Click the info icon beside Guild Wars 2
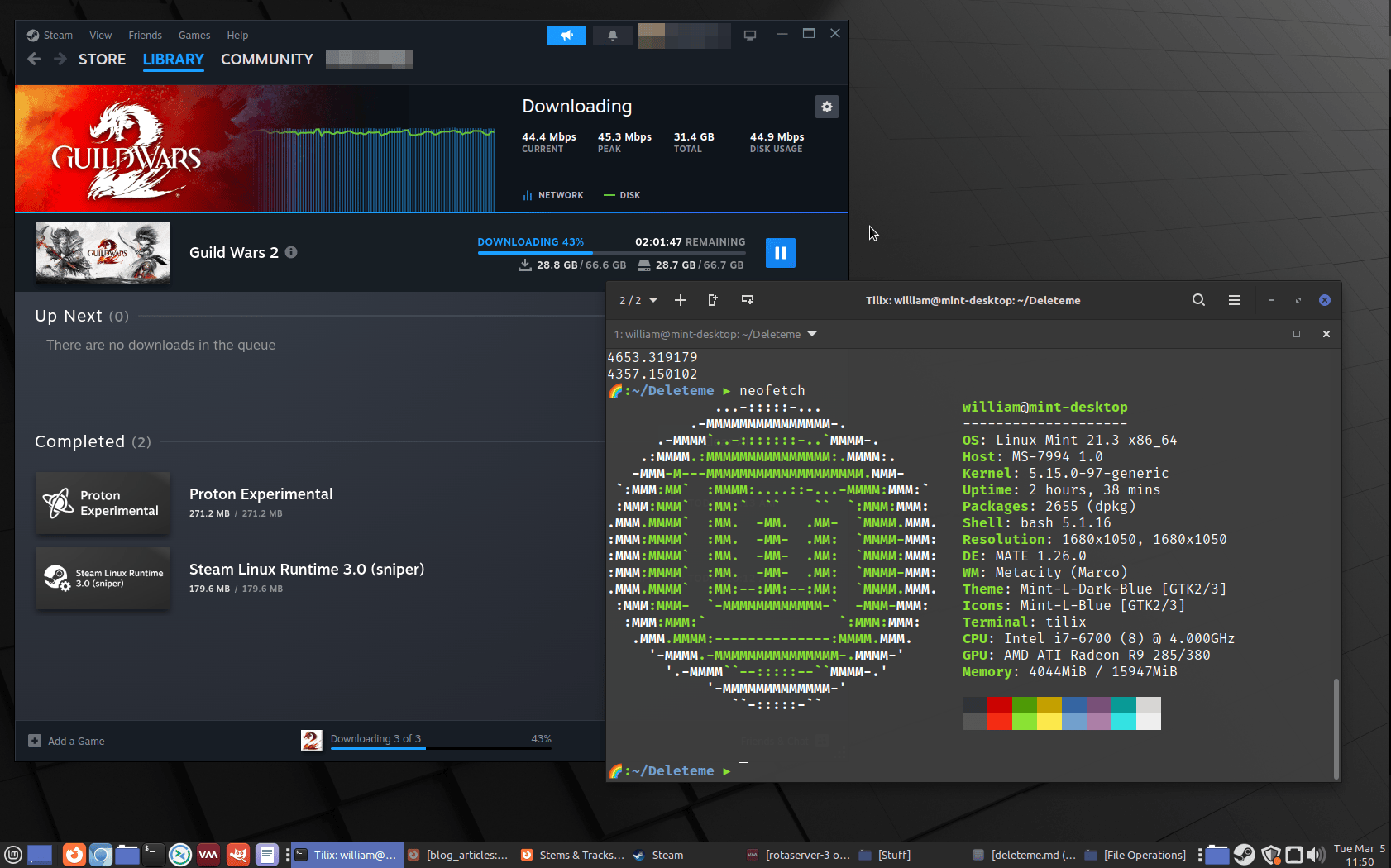This screenshot has height=868, width=1391. (291, 252)
